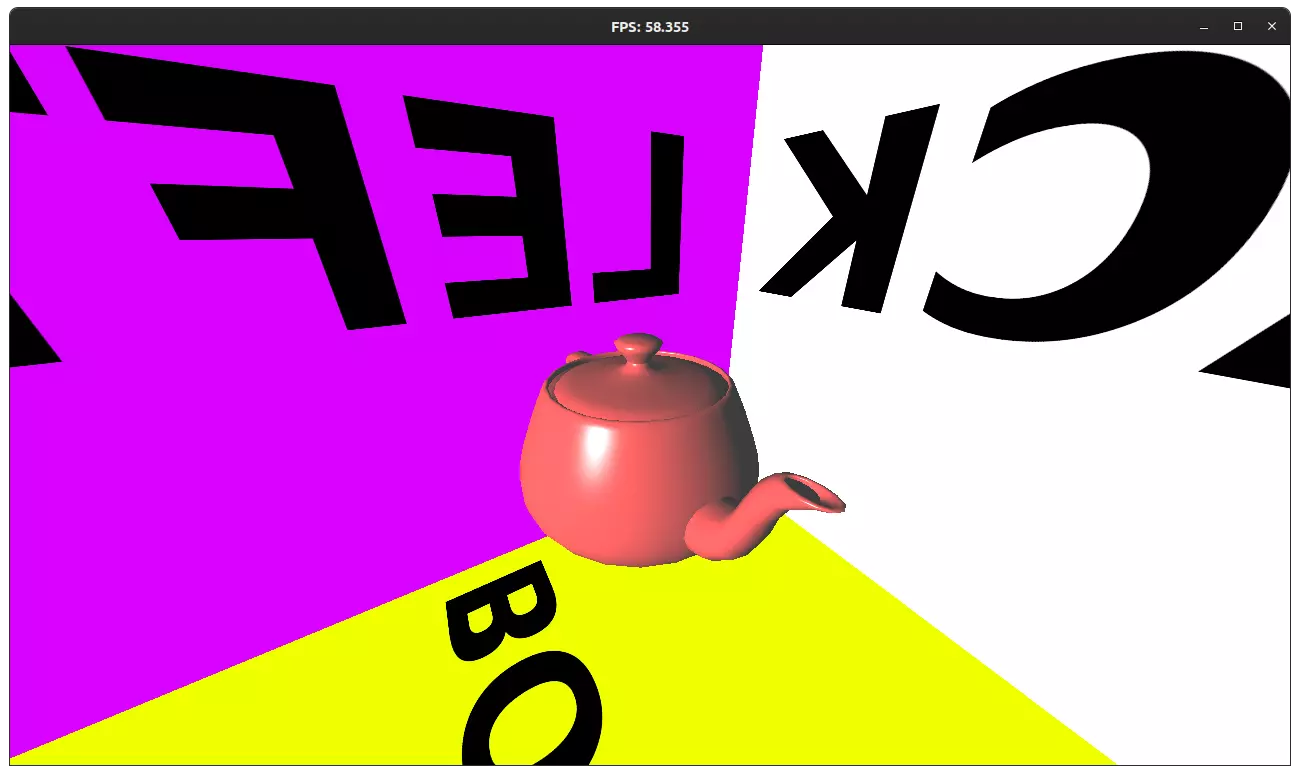Screen dimensions: 1300x775
Task: Click the FPS: 58.355 title text
Action: click(x=650, y=27)
